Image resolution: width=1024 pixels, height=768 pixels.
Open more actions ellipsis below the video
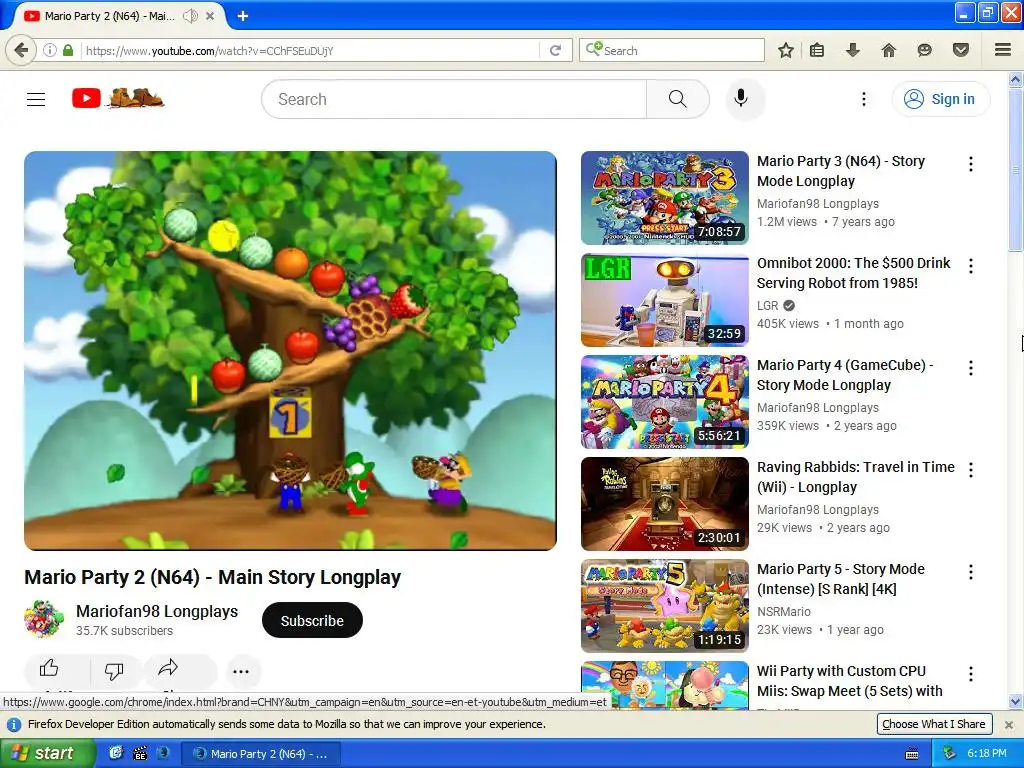pyautogui.click(x=241, y=671)
